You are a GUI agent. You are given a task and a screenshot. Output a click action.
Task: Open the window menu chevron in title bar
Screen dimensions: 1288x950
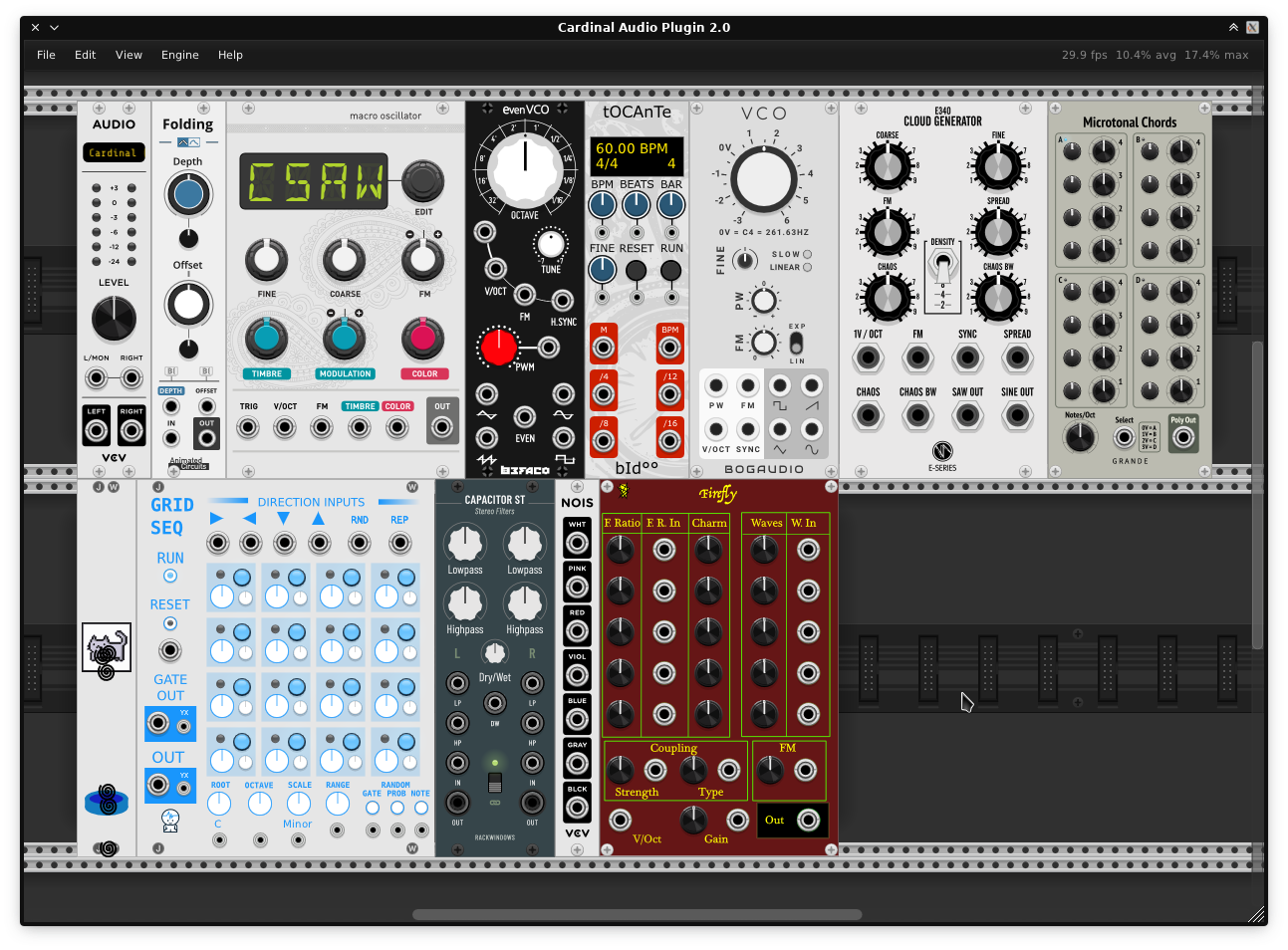coord(55,28)
